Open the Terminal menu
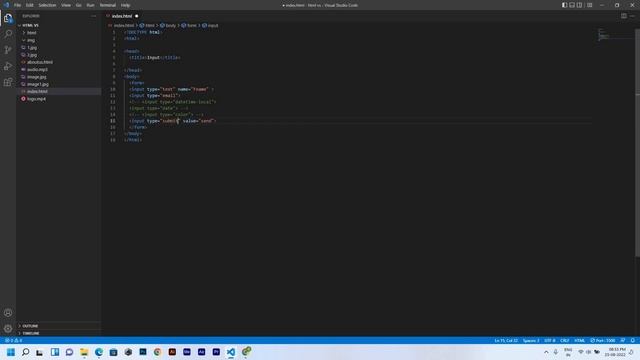 [108, 5]
